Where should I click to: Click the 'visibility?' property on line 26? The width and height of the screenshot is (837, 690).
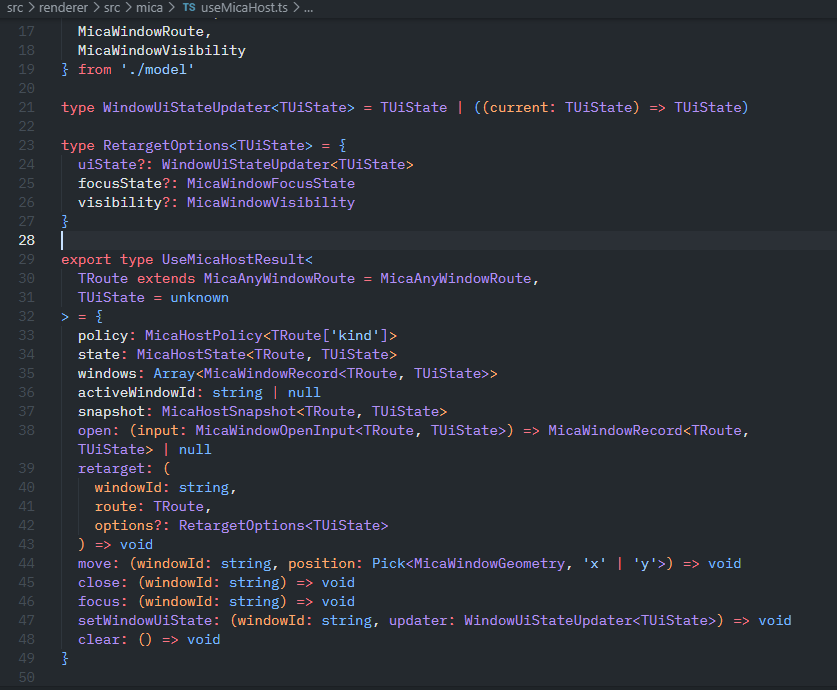point(124,202)
